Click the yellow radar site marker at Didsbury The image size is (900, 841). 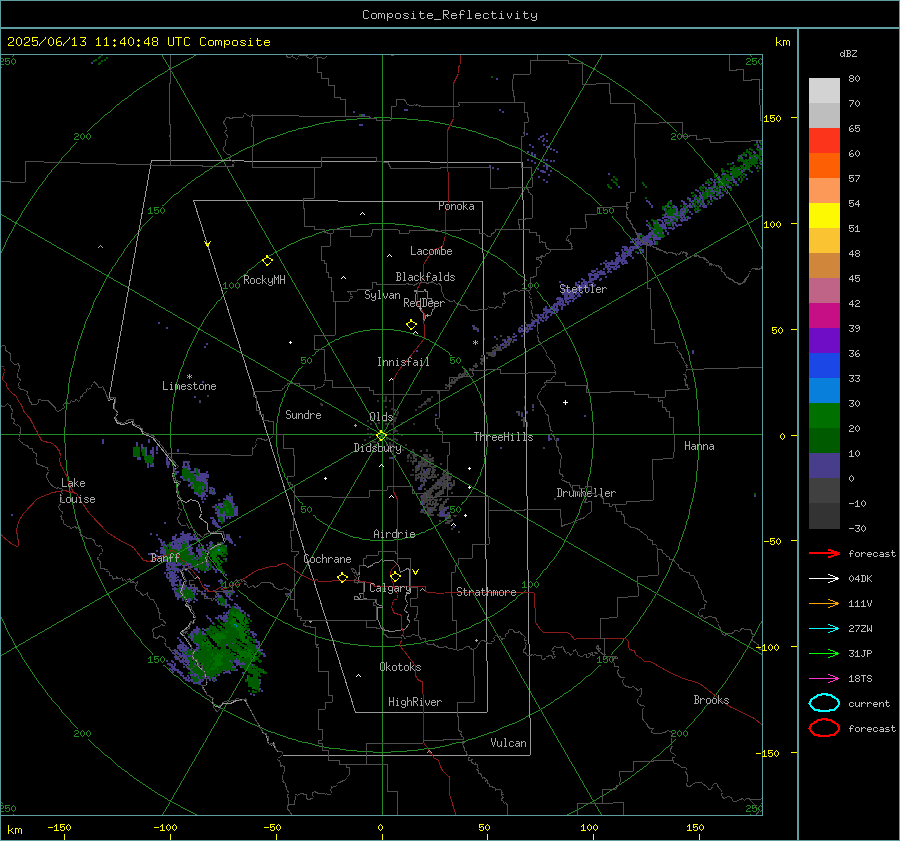382,436
